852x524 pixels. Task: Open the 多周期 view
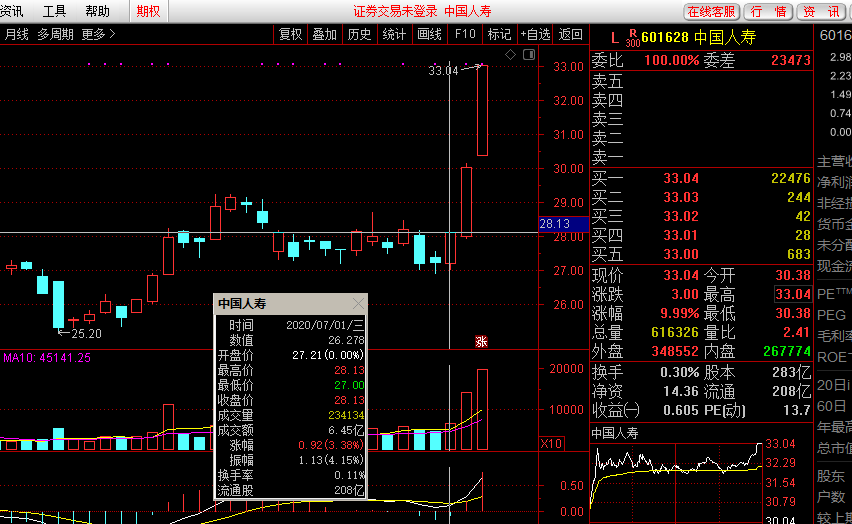point(55,34)
